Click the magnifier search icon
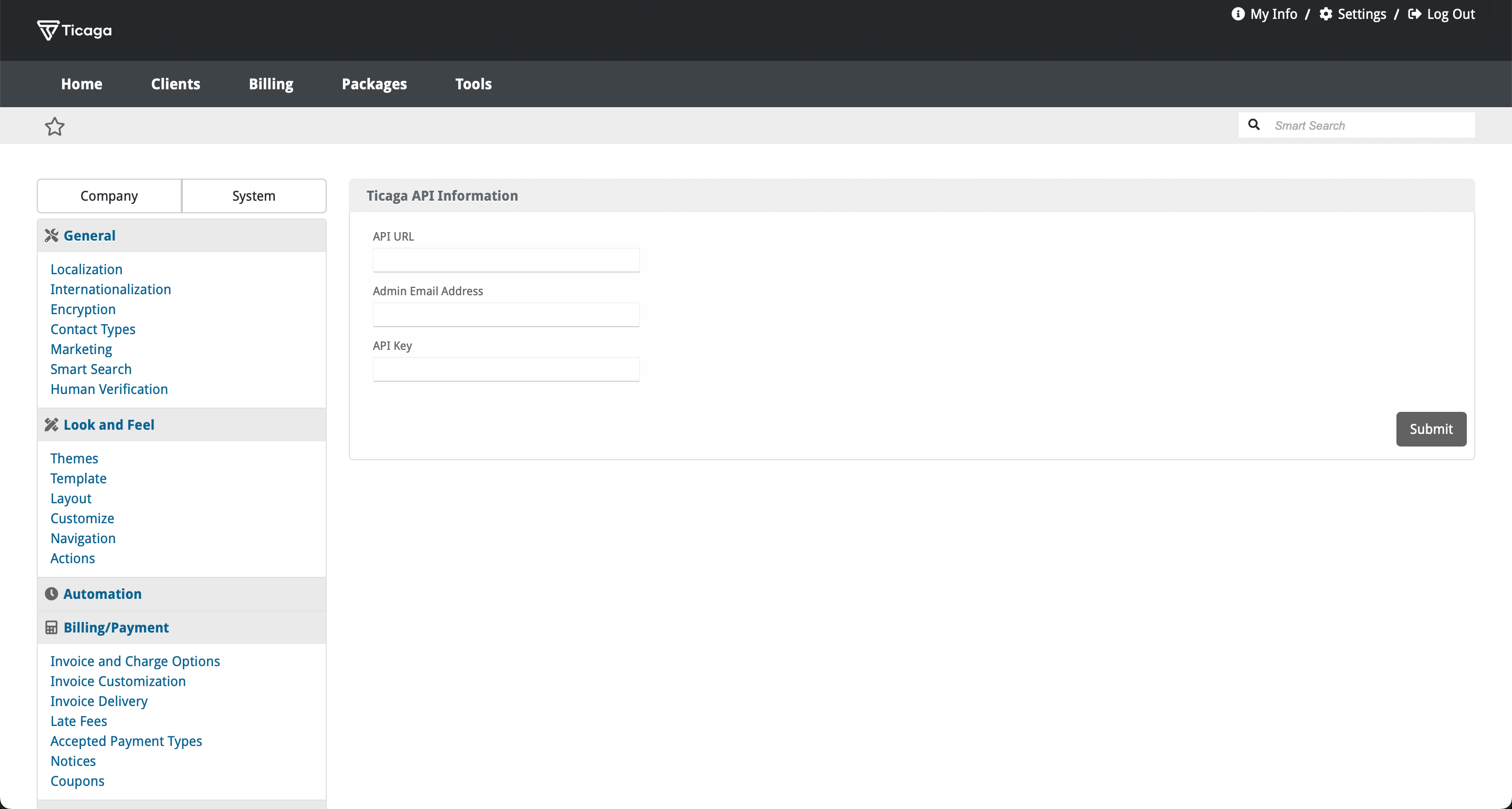The image size is (1512, 809). 1254,125
